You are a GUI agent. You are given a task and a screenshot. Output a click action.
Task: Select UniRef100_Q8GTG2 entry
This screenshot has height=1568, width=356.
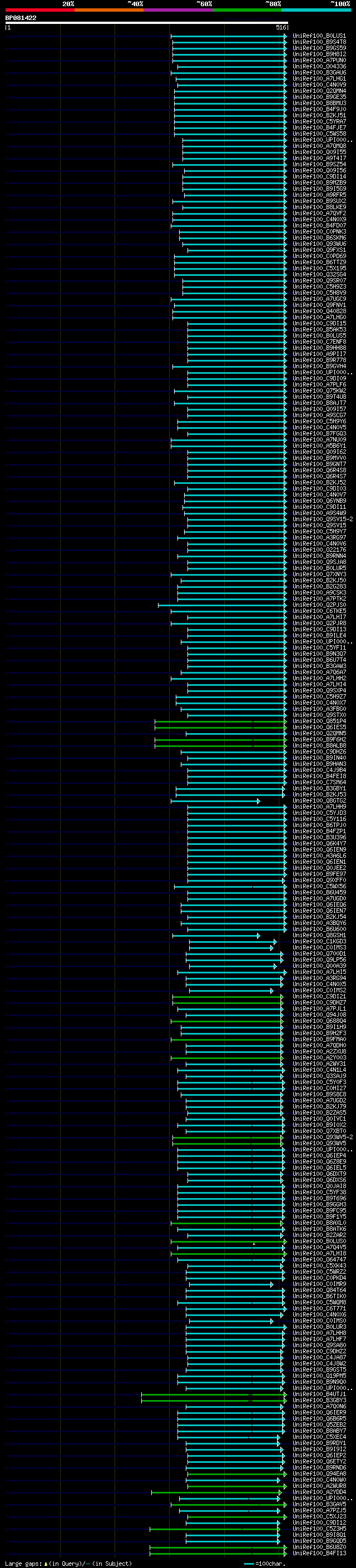(x=319, y=801)
